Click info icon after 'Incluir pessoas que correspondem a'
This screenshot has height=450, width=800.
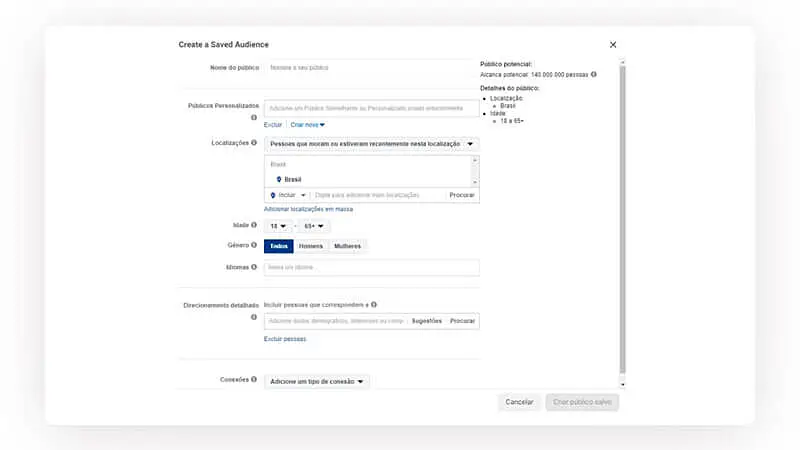pyautogui.click(x=374, y=305)
